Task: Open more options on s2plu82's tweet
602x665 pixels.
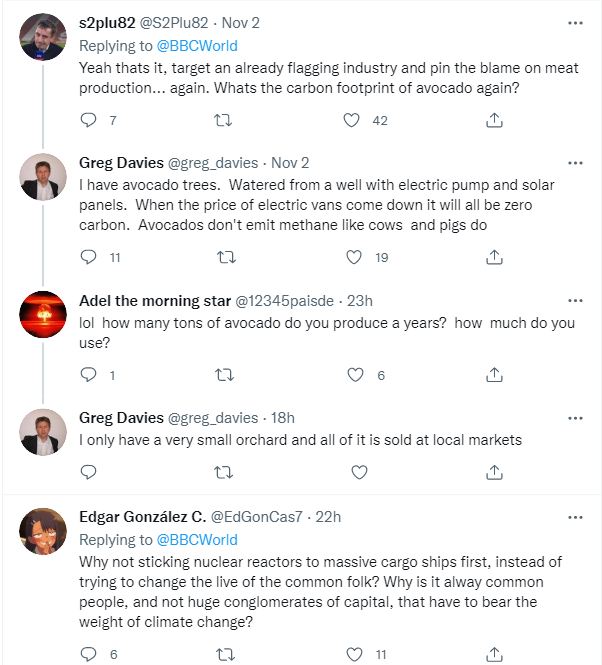Action: tap(575, 23)
